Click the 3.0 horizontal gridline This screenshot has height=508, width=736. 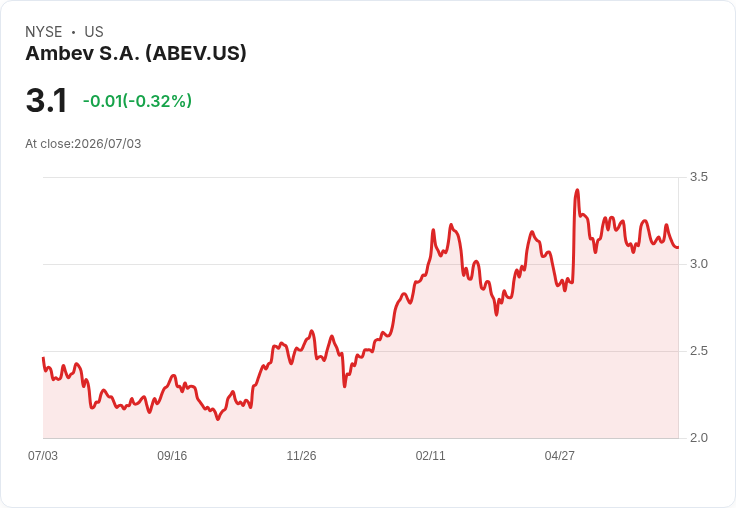click(x=361, y=264)
